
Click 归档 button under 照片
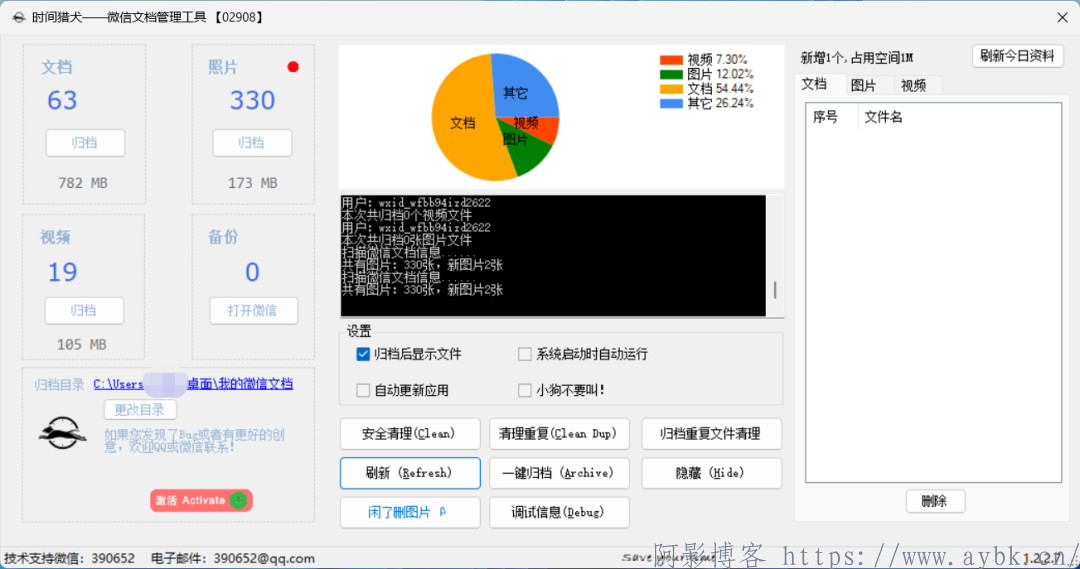[x=251, y=143]
